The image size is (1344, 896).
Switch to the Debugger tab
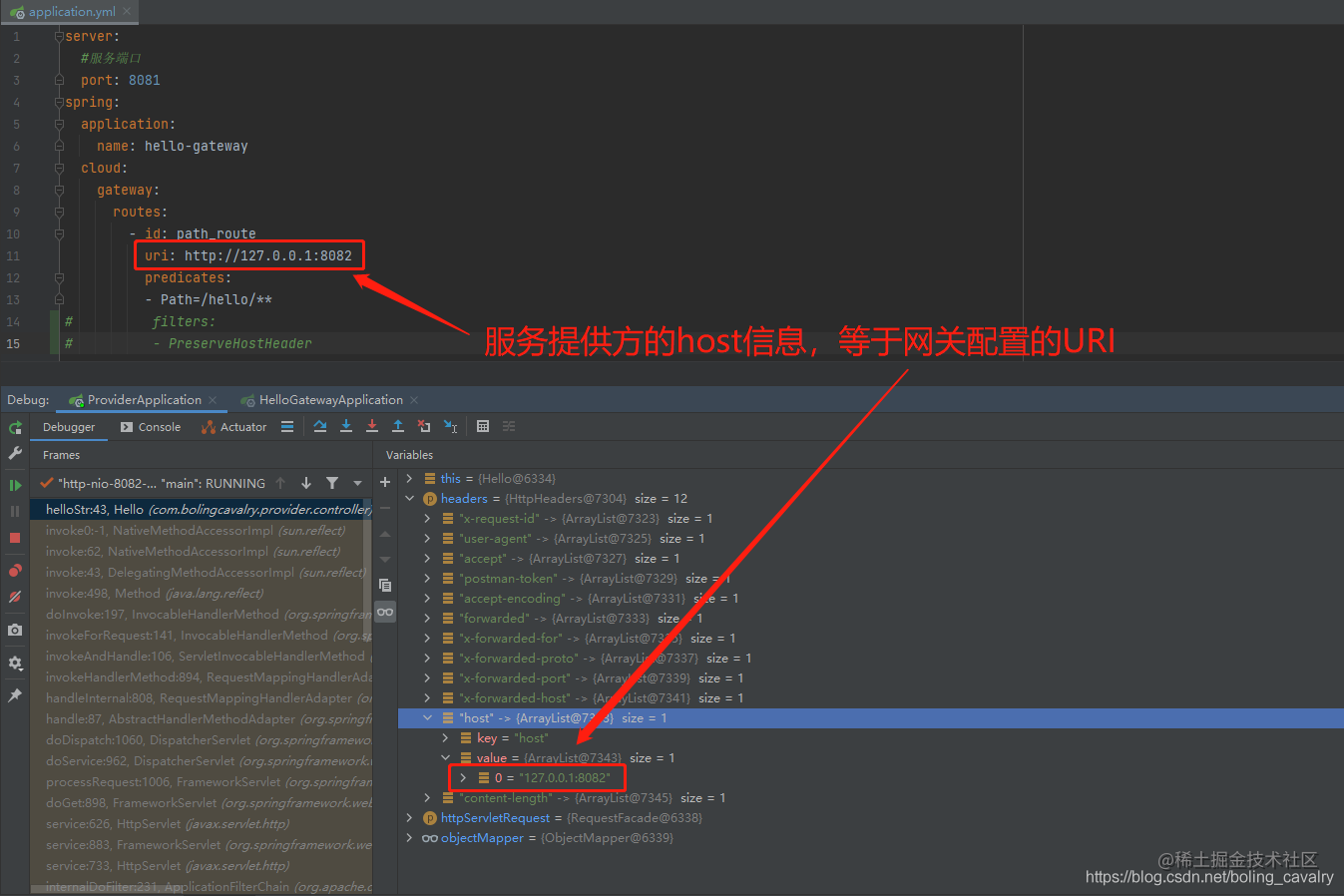click(x=69, y=427)
